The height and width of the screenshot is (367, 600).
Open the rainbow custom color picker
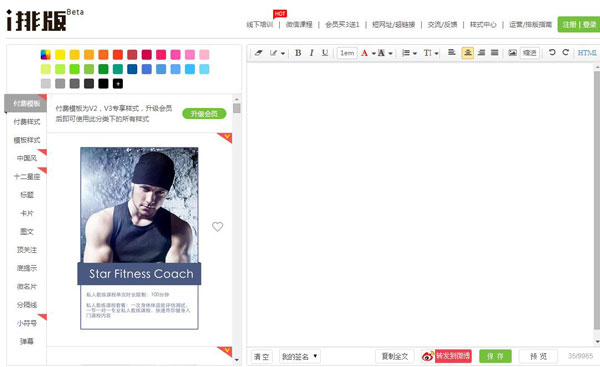tap(46, 55)
